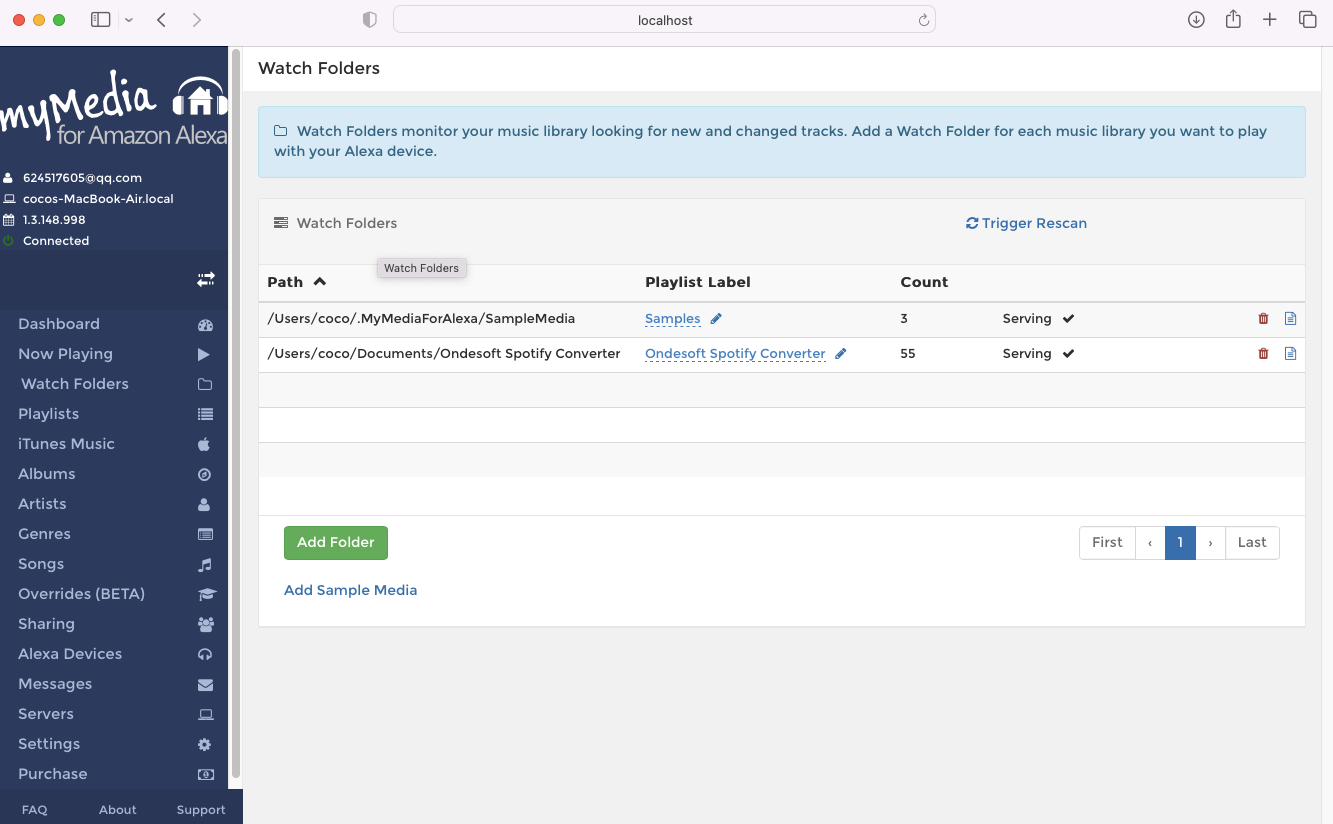Image resolution: width=1333 pixels, height=824 pixels.
Task: Select Watch Folders sidebar item
Action: (x=75, y=384)
